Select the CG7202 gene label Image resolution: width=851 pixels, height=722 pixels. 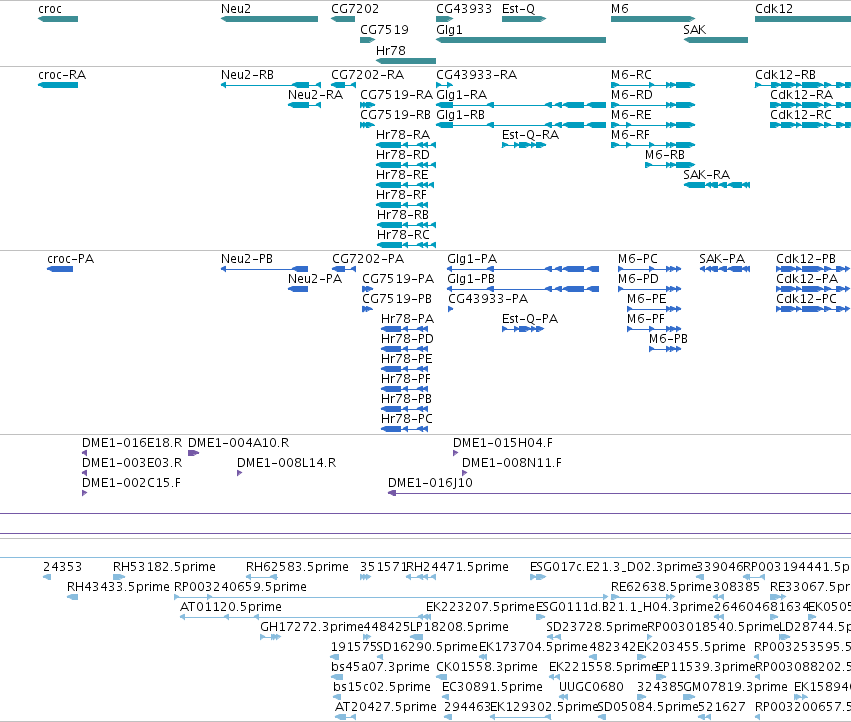355,9
